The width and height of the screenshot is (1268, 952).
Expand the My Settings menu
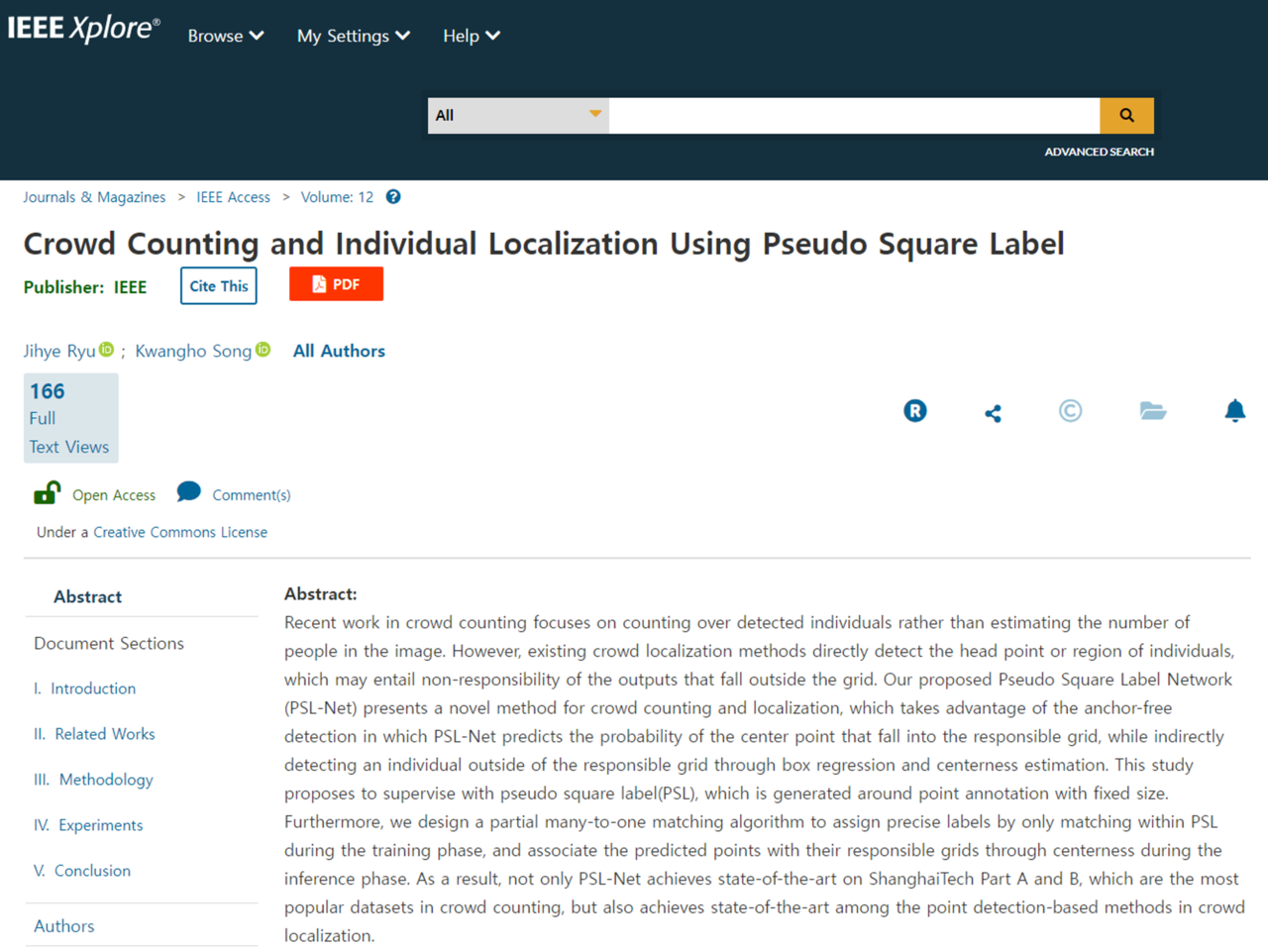pos(354,36)
